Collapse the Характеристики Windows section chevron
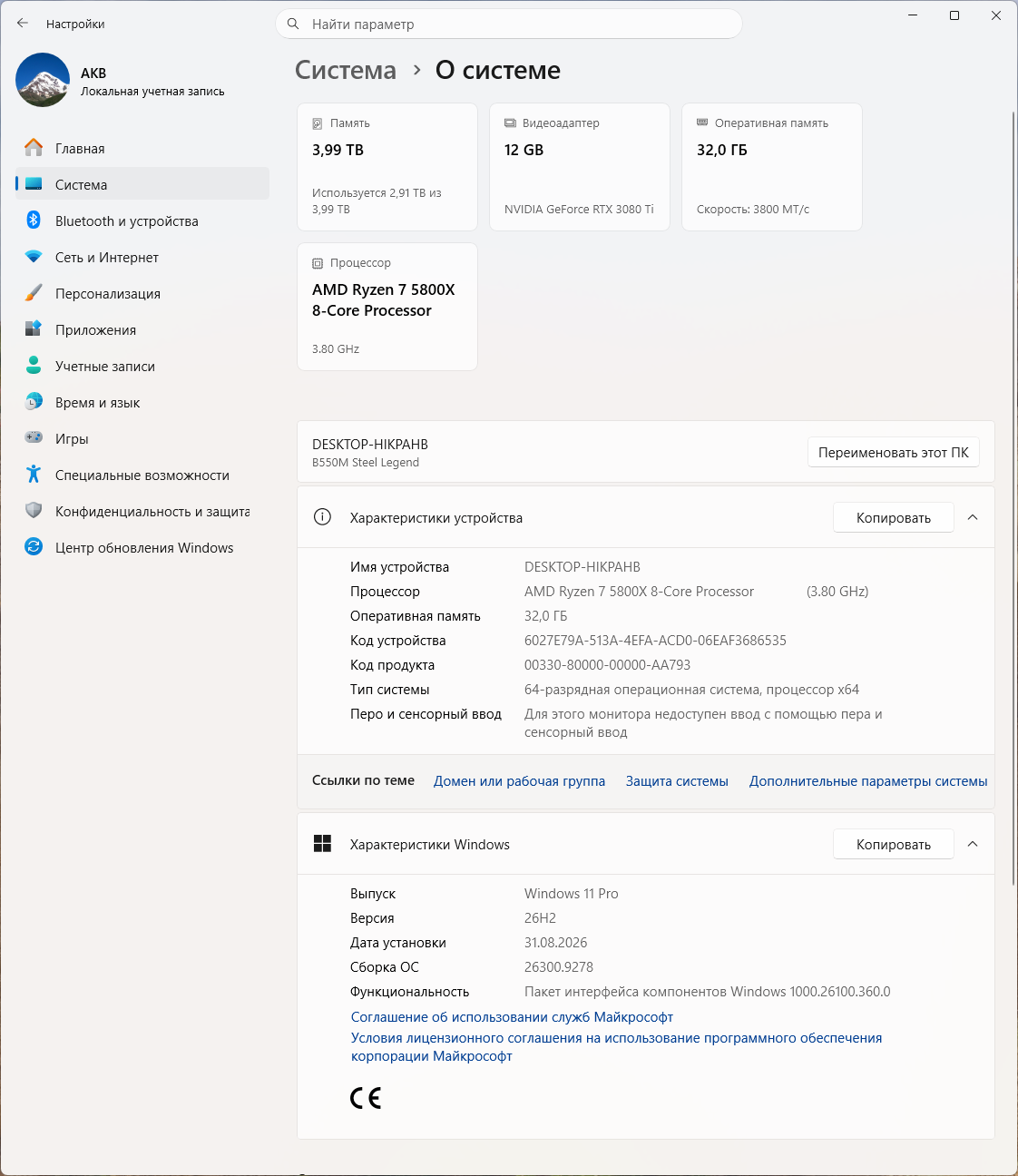Screen dimensions: 1018x1176 coord(973,844)
